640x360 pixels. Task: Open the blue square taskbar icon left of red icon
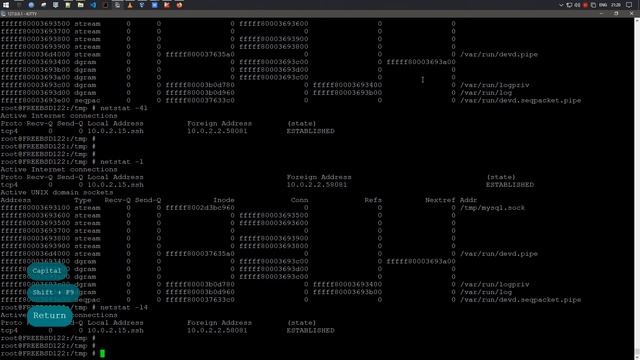coord(155,5)
